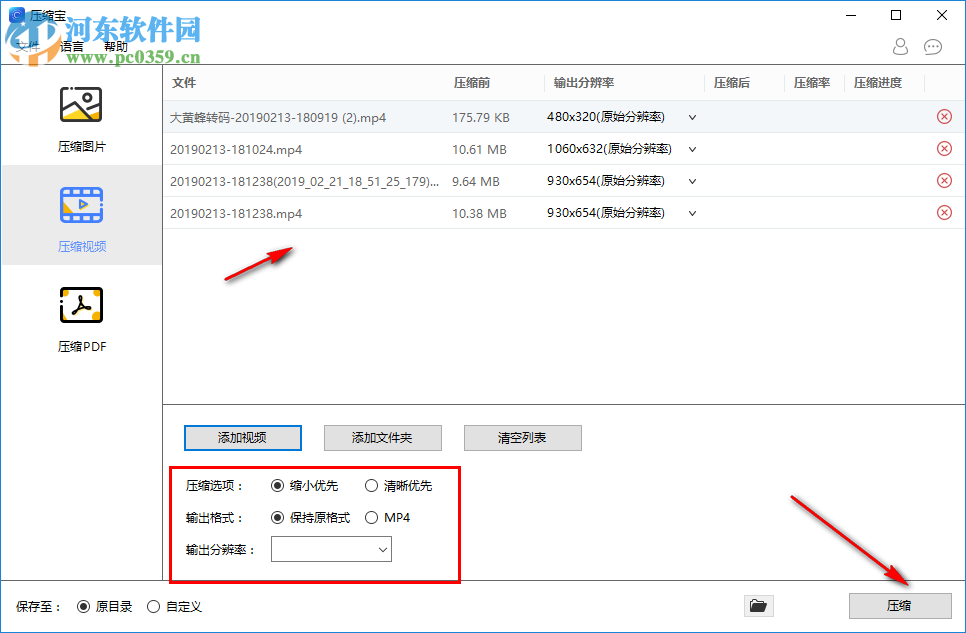Open the feedback message icon
966x633 pixels.
coord(932,47)
